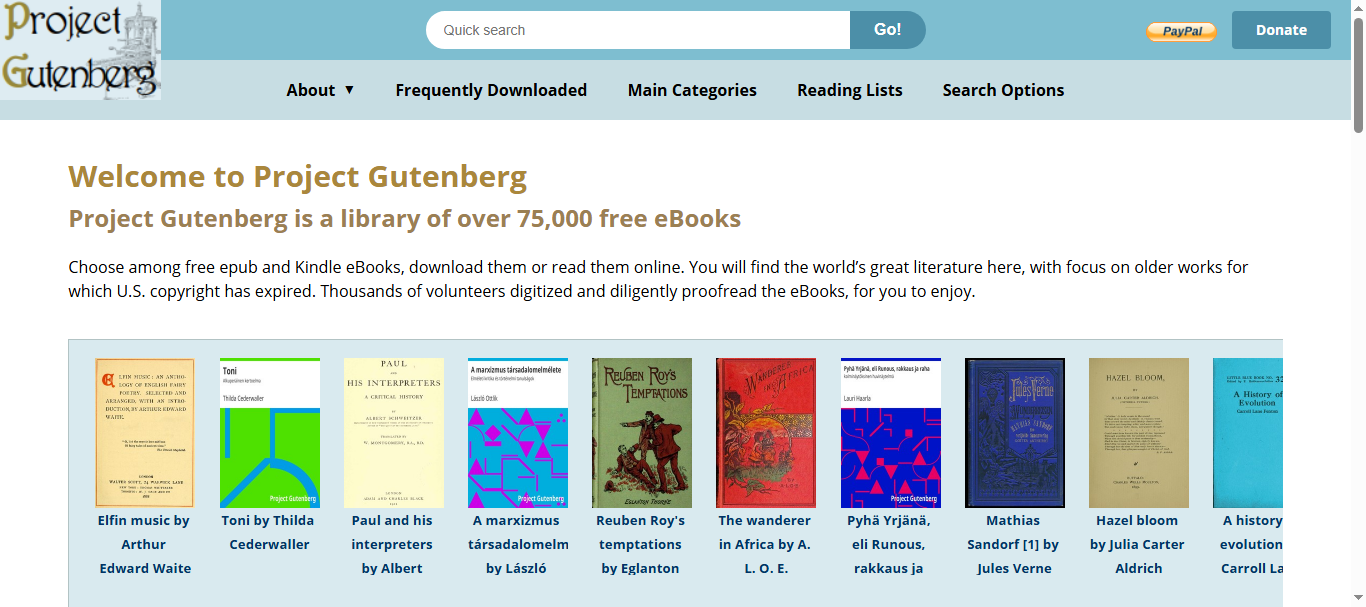Open the Mathias Sandorf blue cover
The image size is (1366, 607).
1015,433
